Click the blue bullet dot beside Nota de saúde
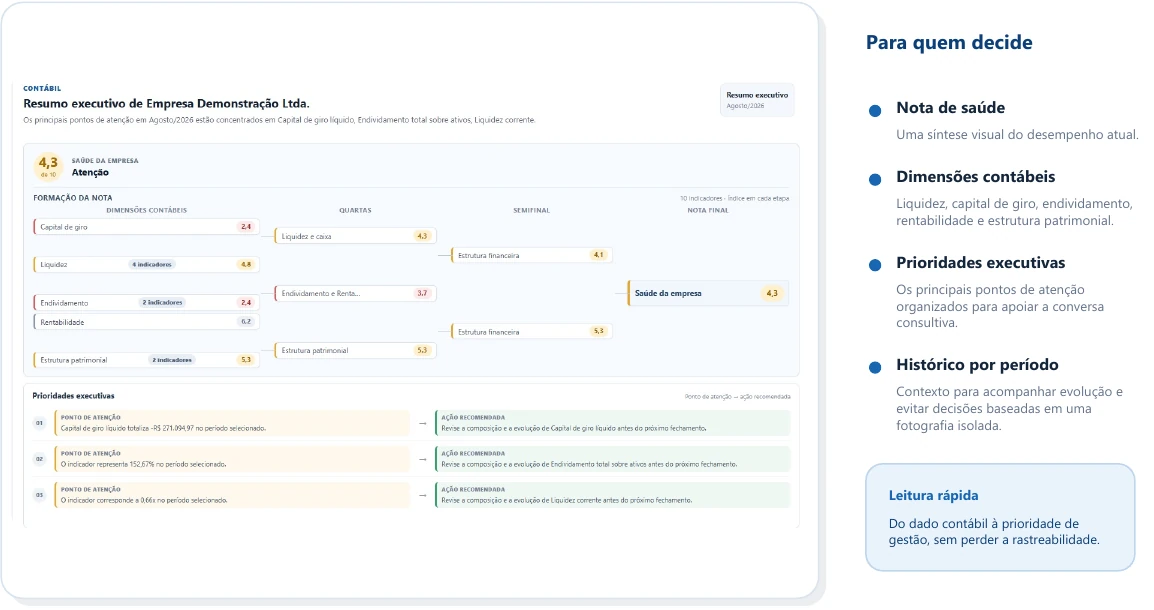The image size is (1154, 610). 874,111
